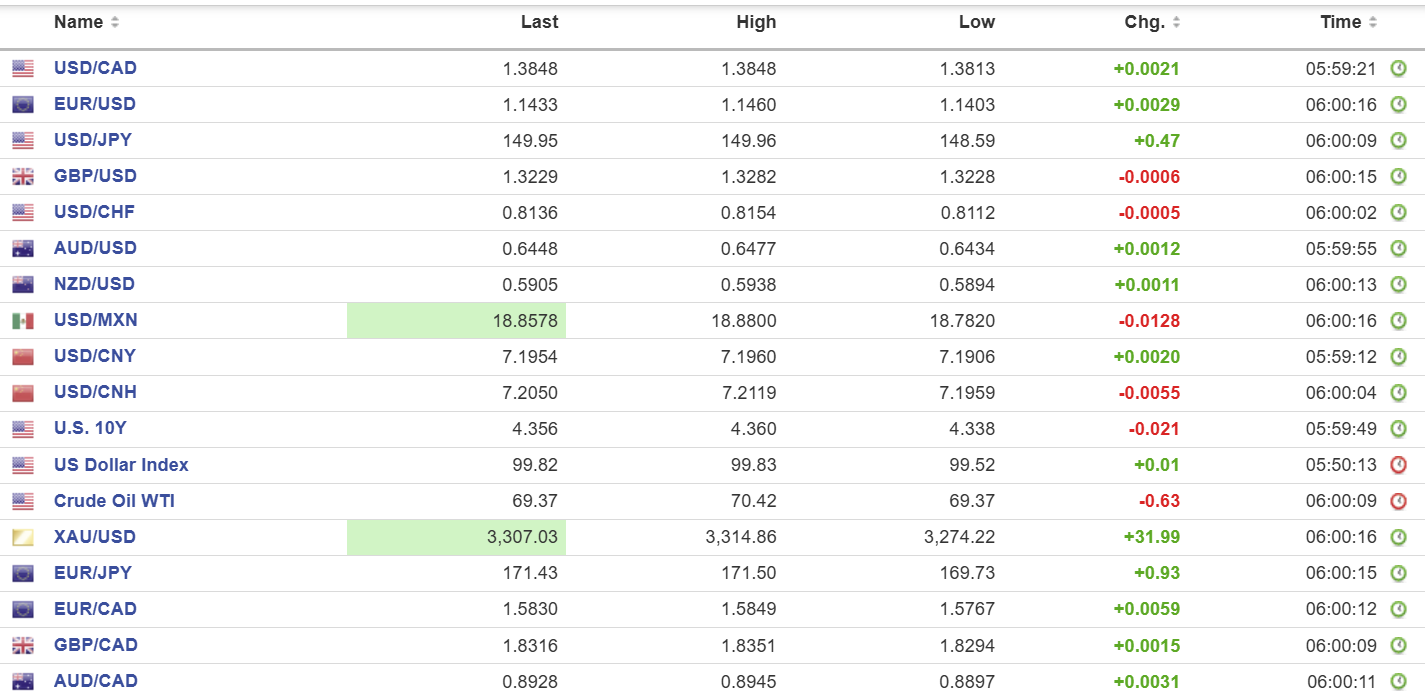The width and height of the screenshot is (1425, 697).
Task: Click the red clock icon in Crude Oil WTI row
Action: 1399,501
